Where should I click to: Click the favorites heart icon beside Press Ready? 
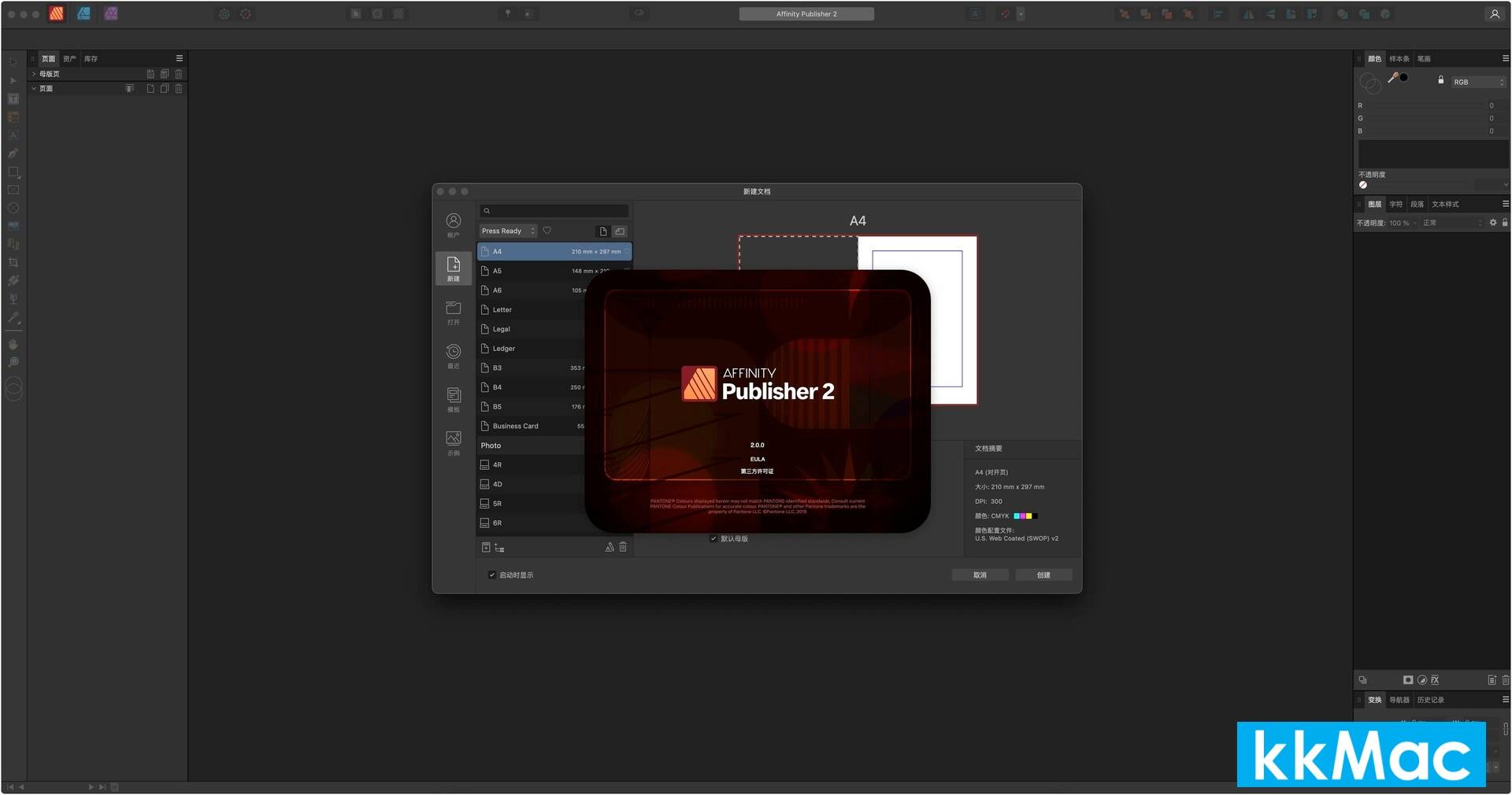(547, 231)
